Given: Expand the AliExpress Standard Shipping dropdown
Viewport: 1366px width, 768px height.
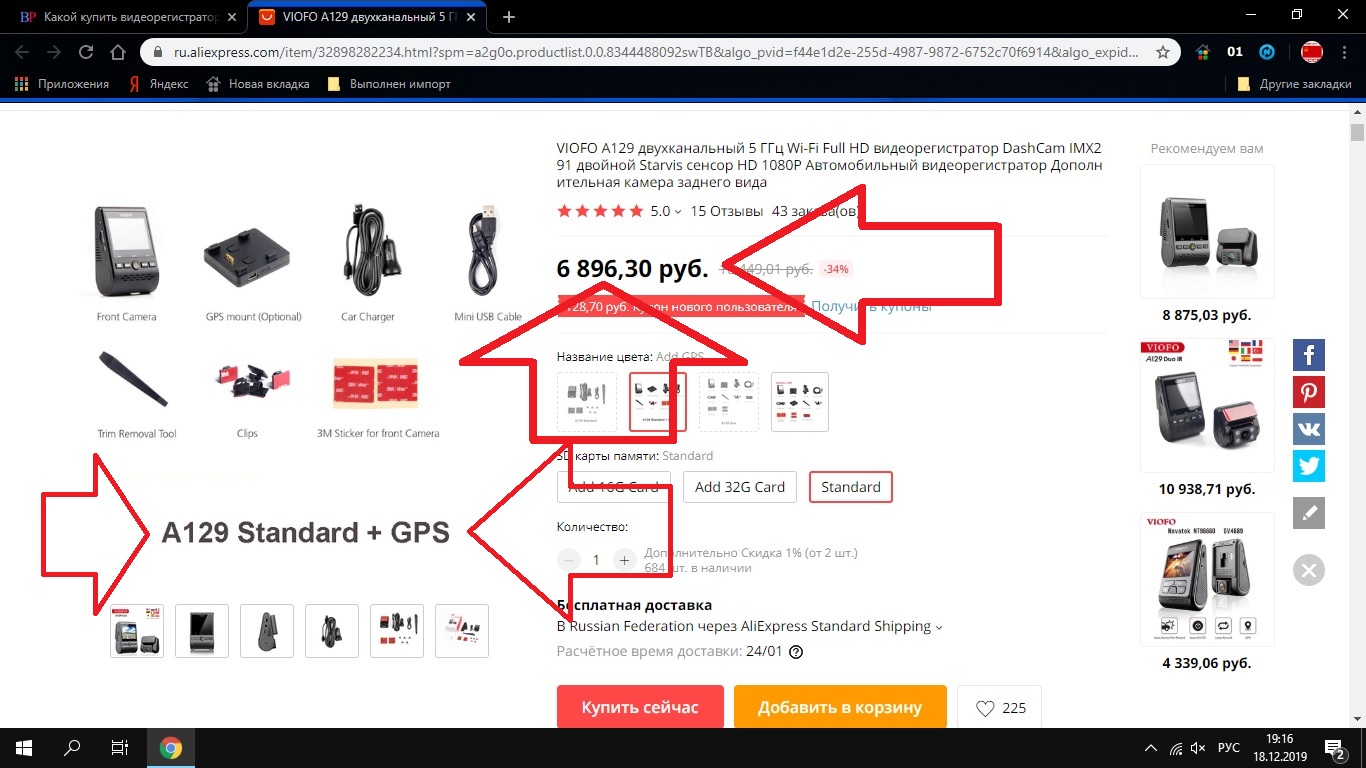Looking at the screenshot, I should click(x=939, y=627).
